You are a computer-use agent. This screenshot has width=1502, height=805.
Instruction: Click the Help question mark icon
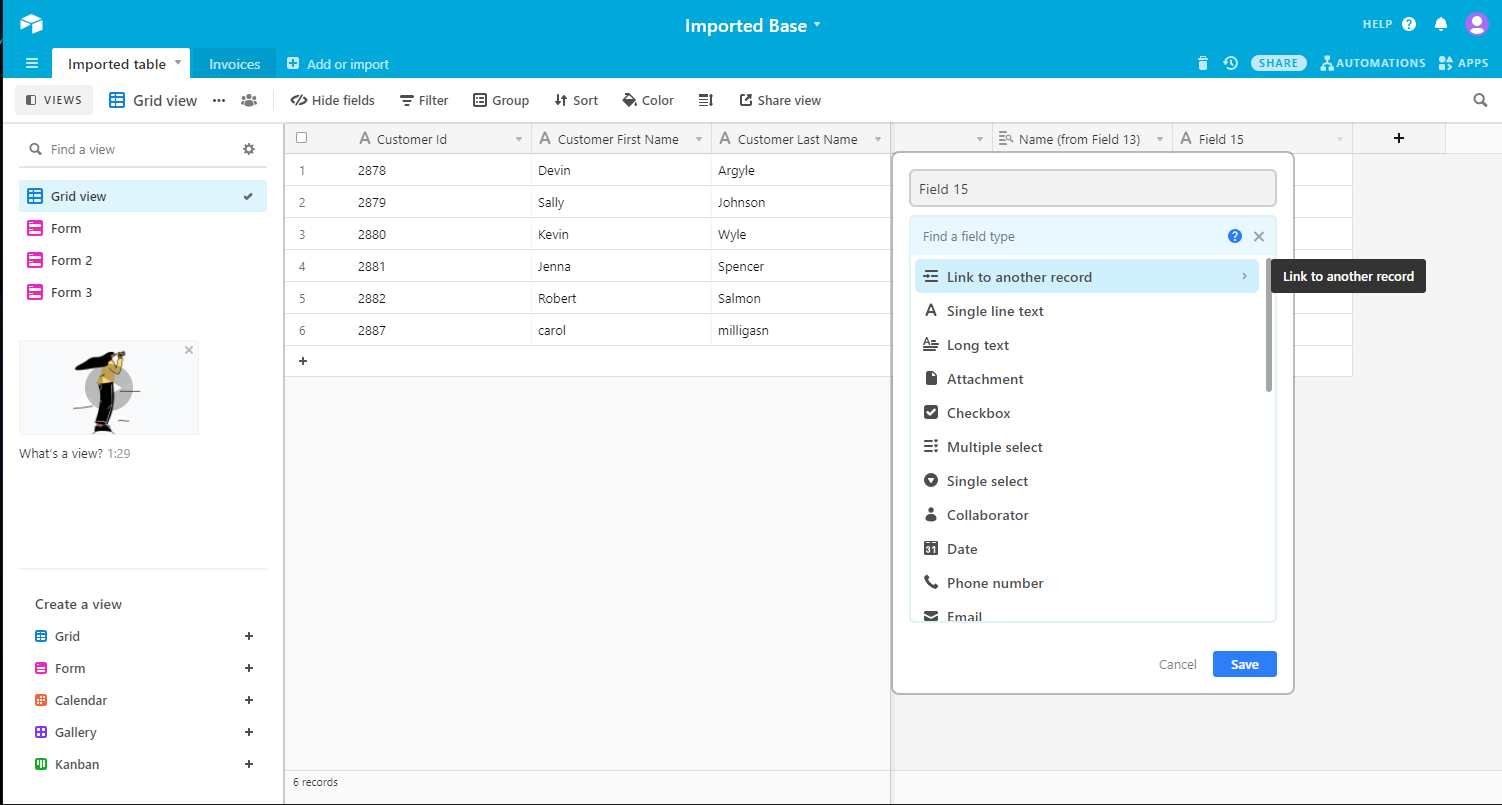[x=1409, y=24]
